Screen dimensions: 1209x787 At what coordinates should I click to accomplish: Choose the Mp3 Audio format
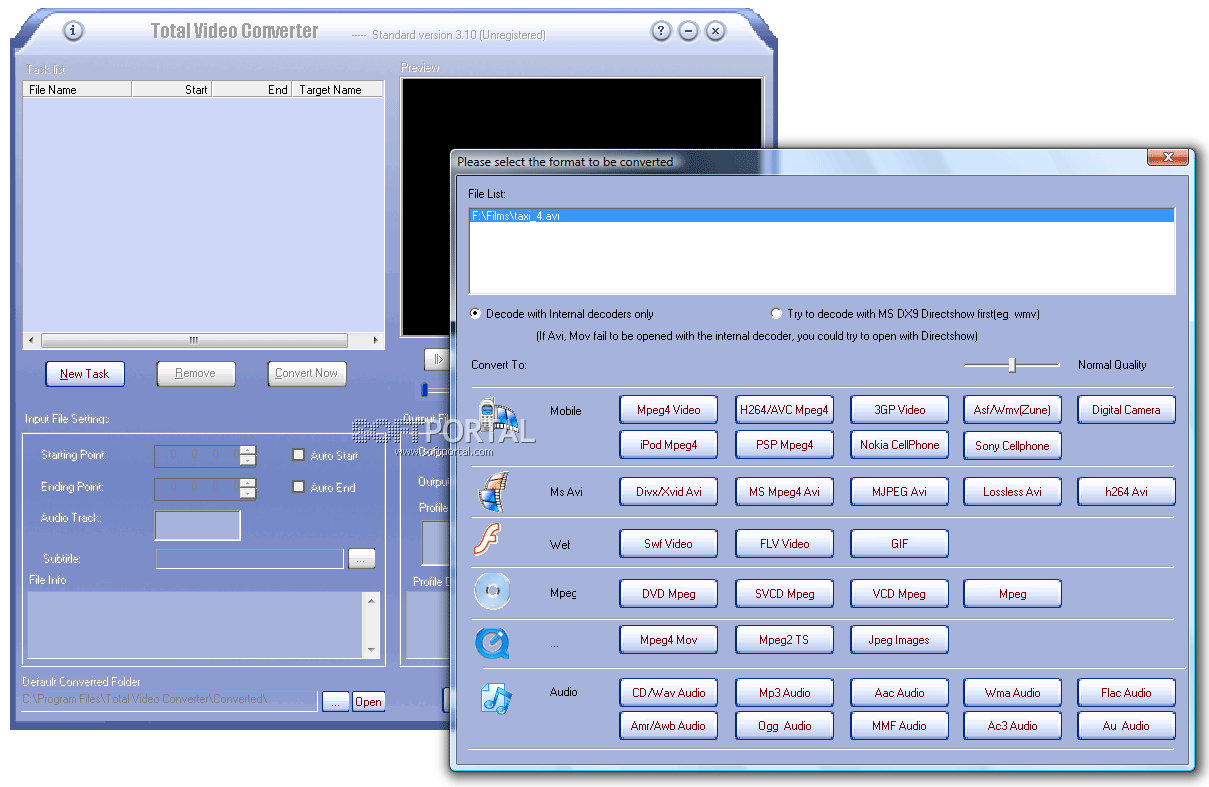click(784, 692)
